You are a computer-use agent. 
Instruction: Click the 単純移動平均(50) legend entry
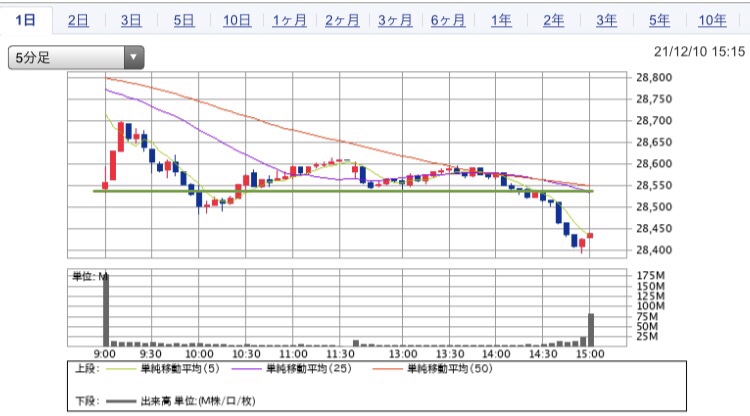point(432,369)
